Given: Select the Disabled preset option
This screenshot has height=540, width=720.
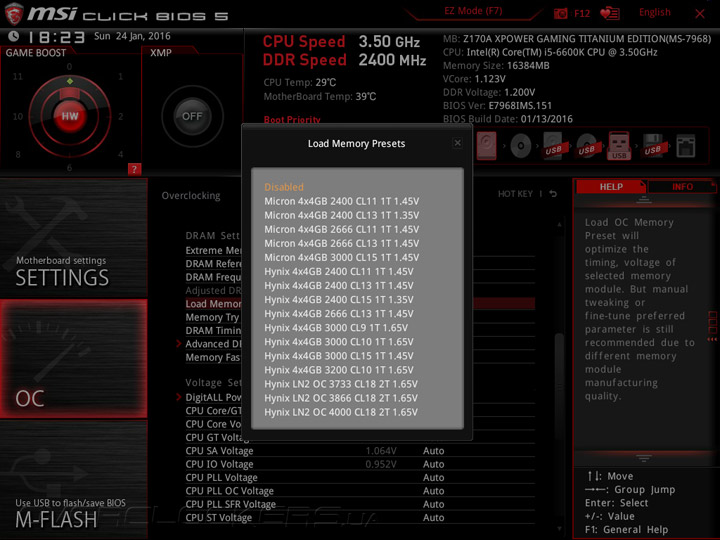Looking at the screenshot, I should 284,187.
